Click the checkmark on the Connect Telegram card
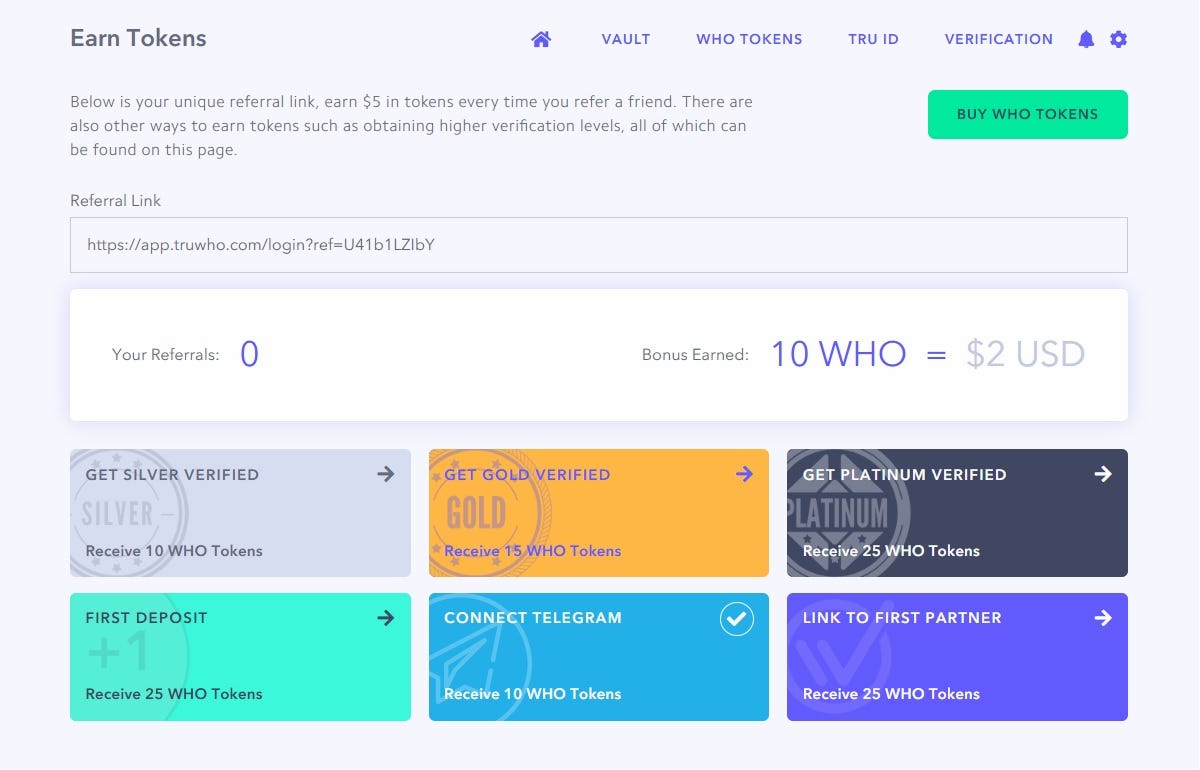1200x770 pixels. pyautogui.click(x=737, y=619)
